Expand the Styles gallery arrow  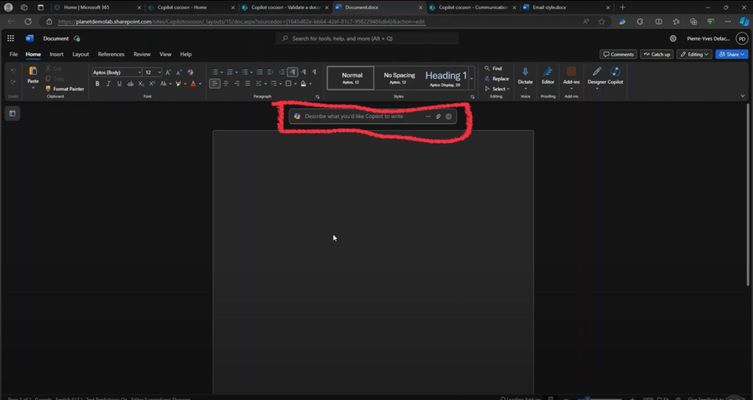click(472, 78)
